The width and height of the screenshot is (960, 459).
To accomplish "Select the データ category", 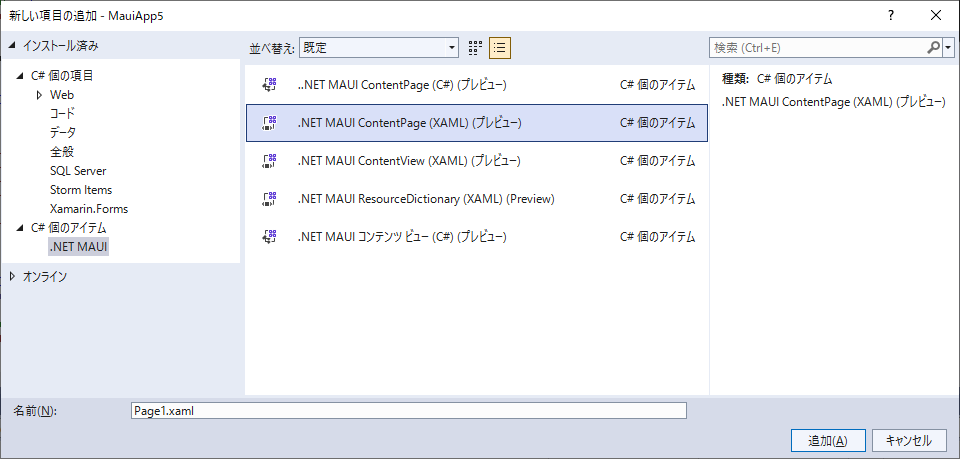I will (x=63, y=133).
